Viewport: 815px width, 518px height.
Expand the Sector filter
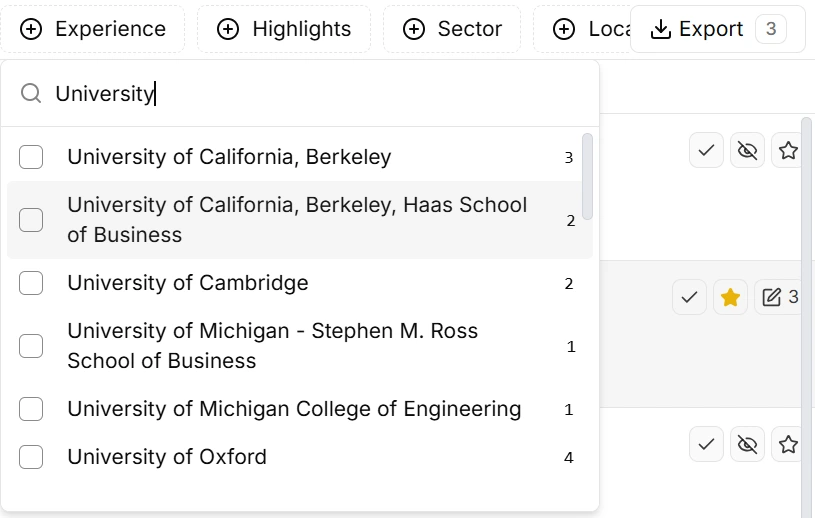452,29
